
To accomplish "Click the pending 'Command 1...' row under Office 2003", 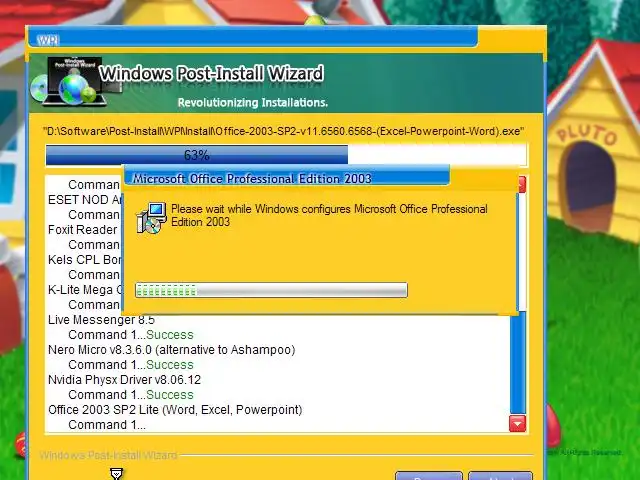I will 107,425.
